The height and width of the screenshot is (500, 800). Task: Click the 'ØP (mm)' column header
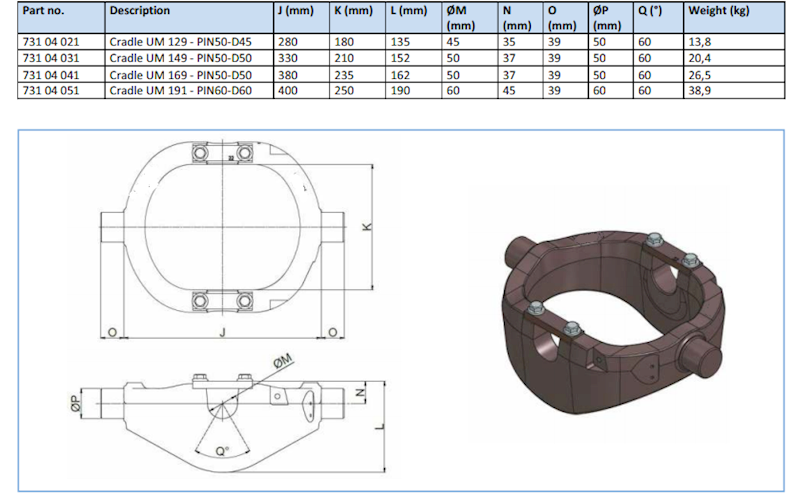(611, 18)
